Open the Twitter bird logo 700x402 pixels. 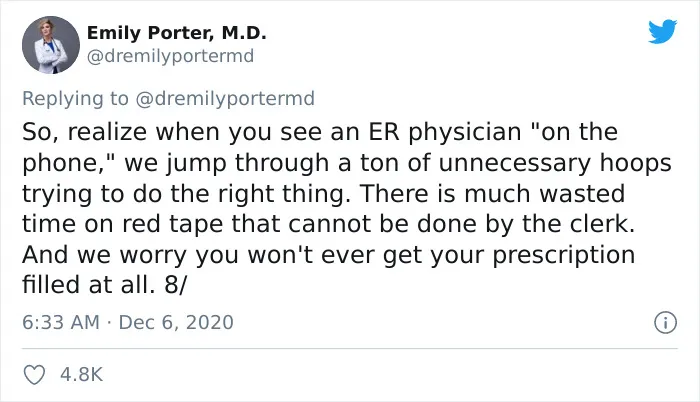tap(662, 31)
